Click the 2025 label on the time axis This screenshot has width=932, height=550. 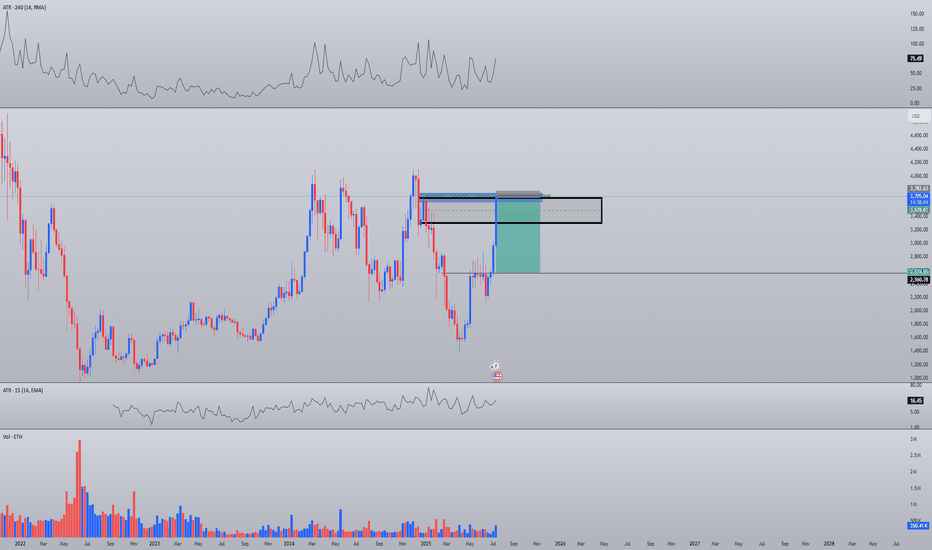(426, 543)
